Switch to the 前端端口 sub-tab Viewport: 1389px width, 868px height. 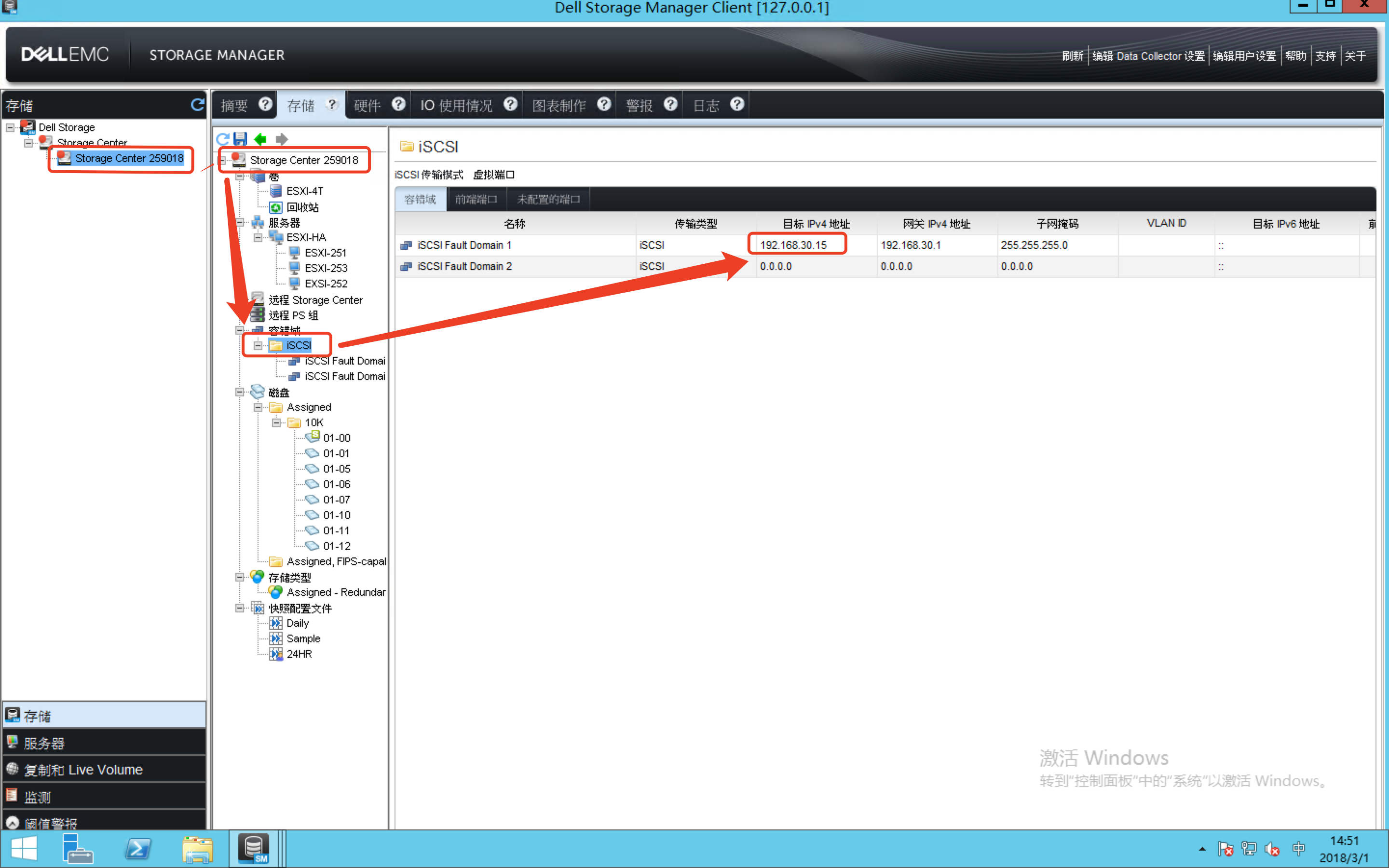476,199
